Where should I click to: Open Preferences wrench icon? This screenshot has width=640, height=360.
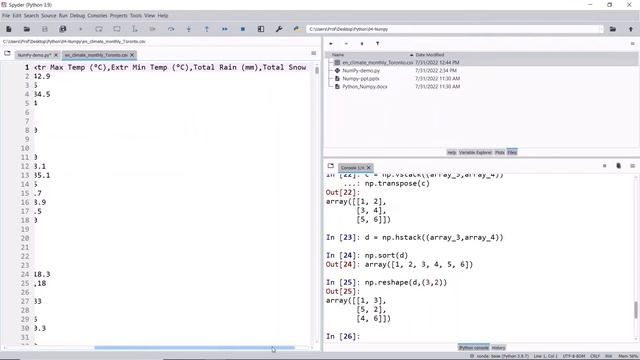(x=279, y=29)
